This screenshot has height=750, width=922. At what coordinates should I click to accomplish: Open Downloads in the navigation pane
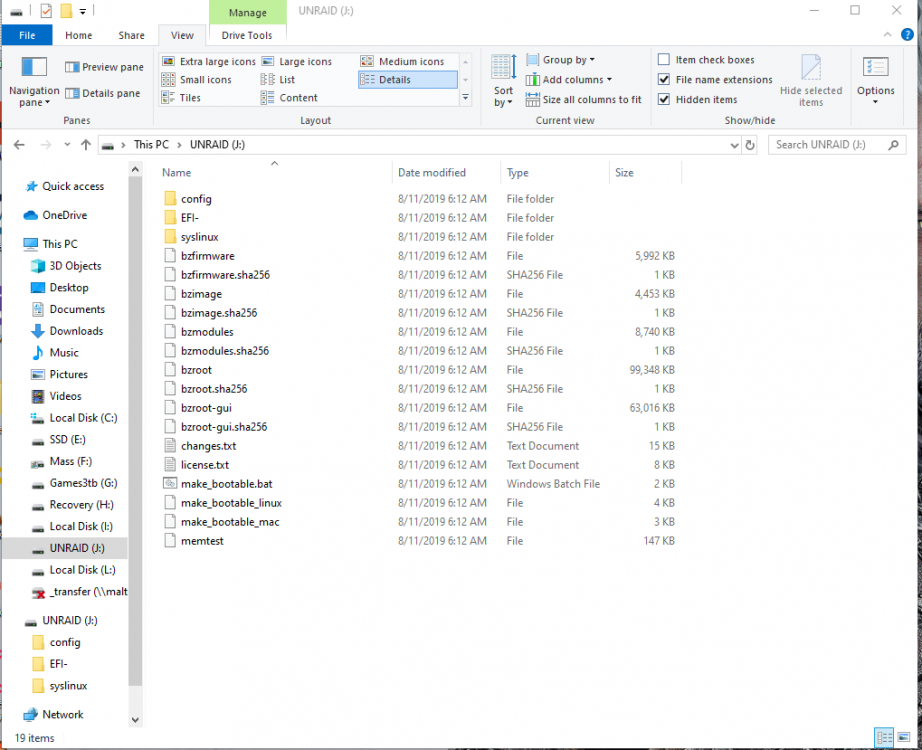(76, 331)
